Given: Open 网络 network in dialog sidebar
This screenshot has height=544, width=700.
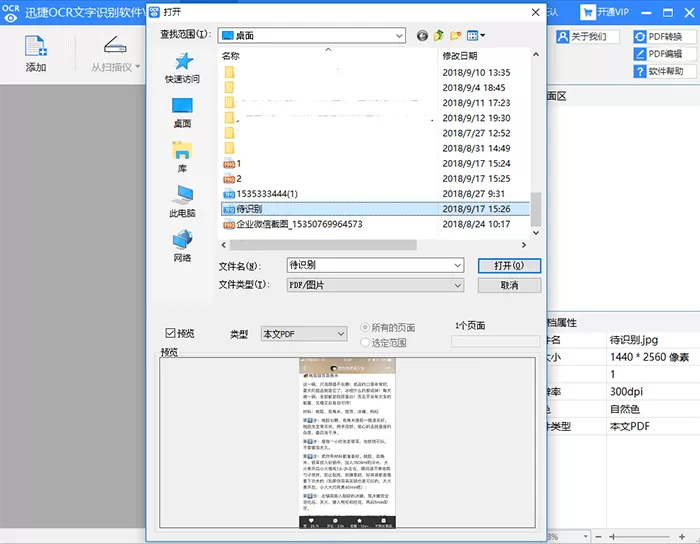Looking at the screenshot, I should coord(183,245).
